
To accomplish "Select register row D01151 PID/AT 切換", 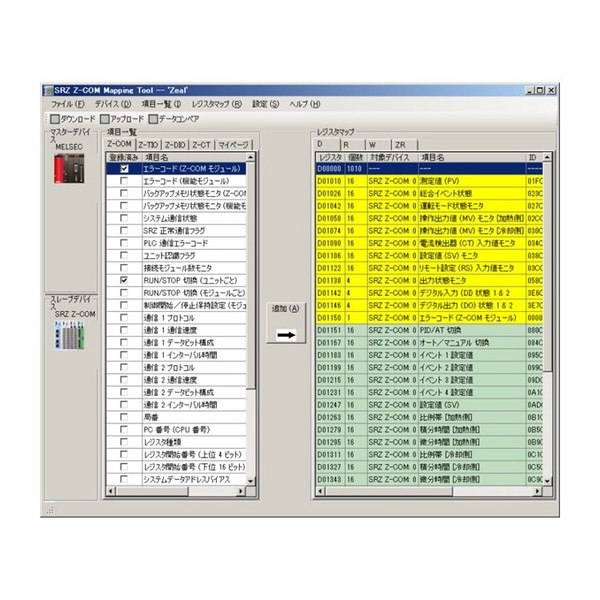I will tap(429, 330).
